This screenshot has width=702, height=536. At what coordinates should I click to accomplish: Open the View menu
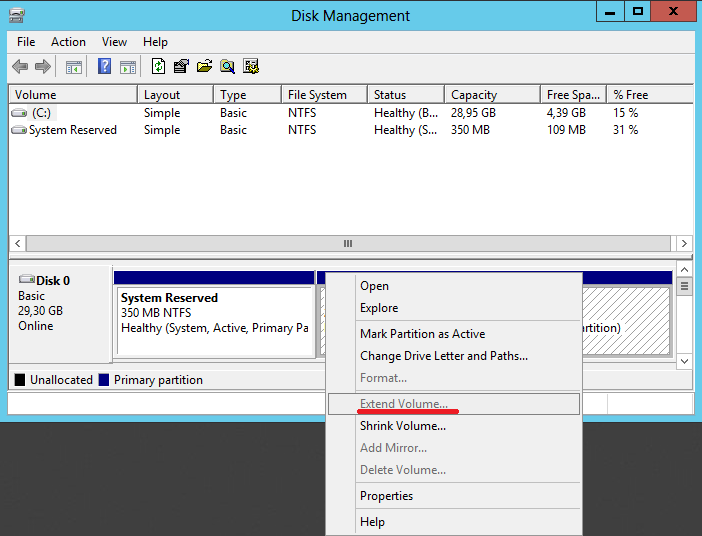(x=114, y=42)
